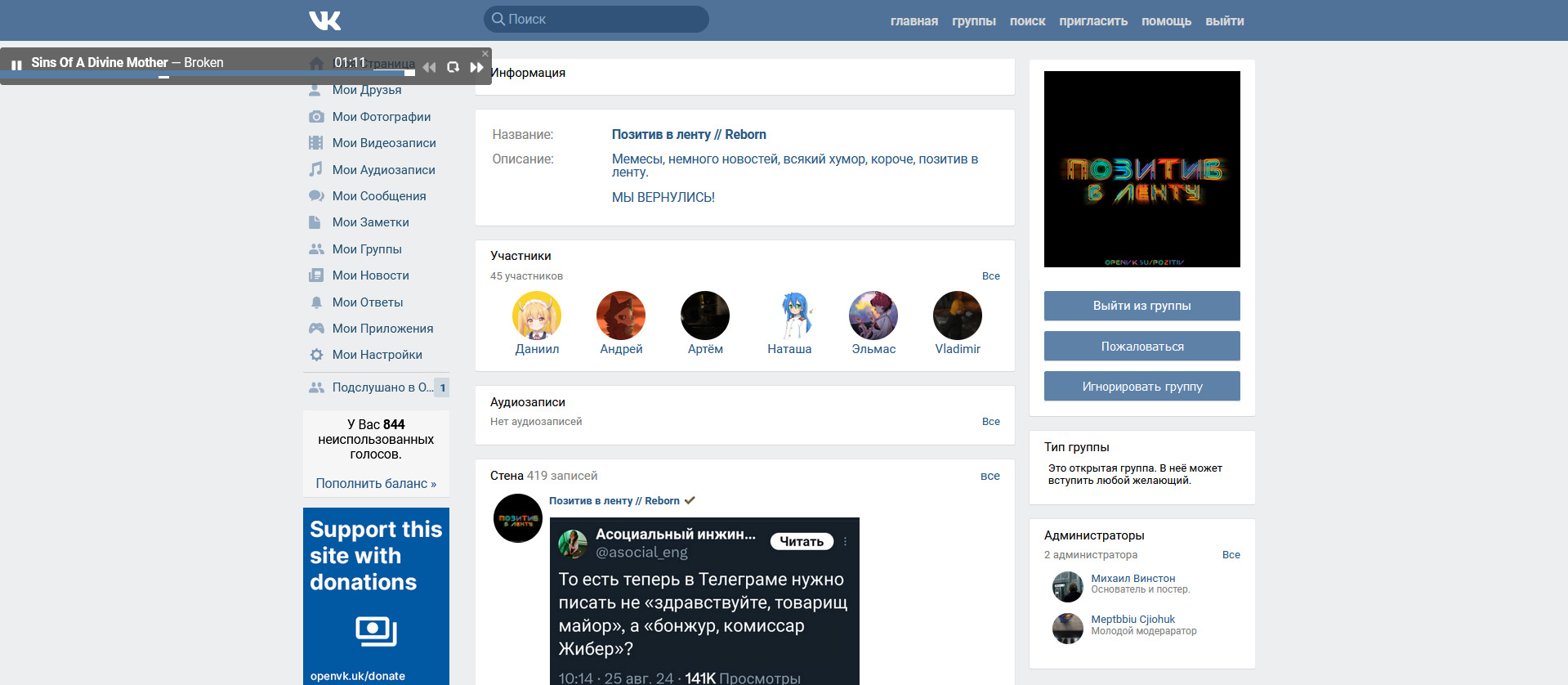Open Артём's avatar in Участники
This screenshot has width=1568, height=685.
pos(705,316)
